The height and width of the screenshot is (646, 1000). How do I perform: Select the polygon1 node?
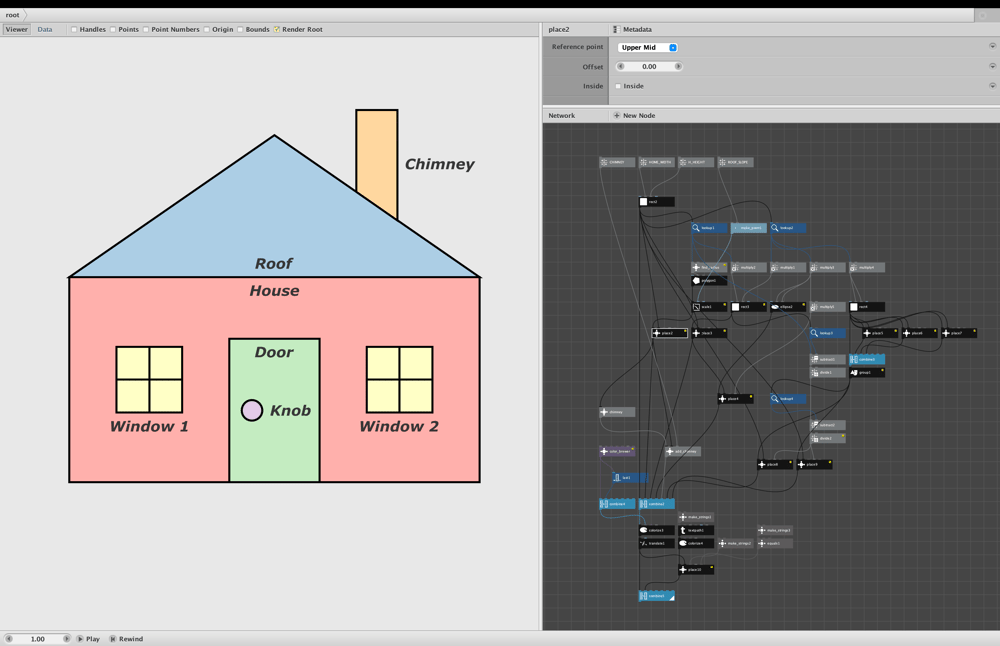[x=709, y=281]
